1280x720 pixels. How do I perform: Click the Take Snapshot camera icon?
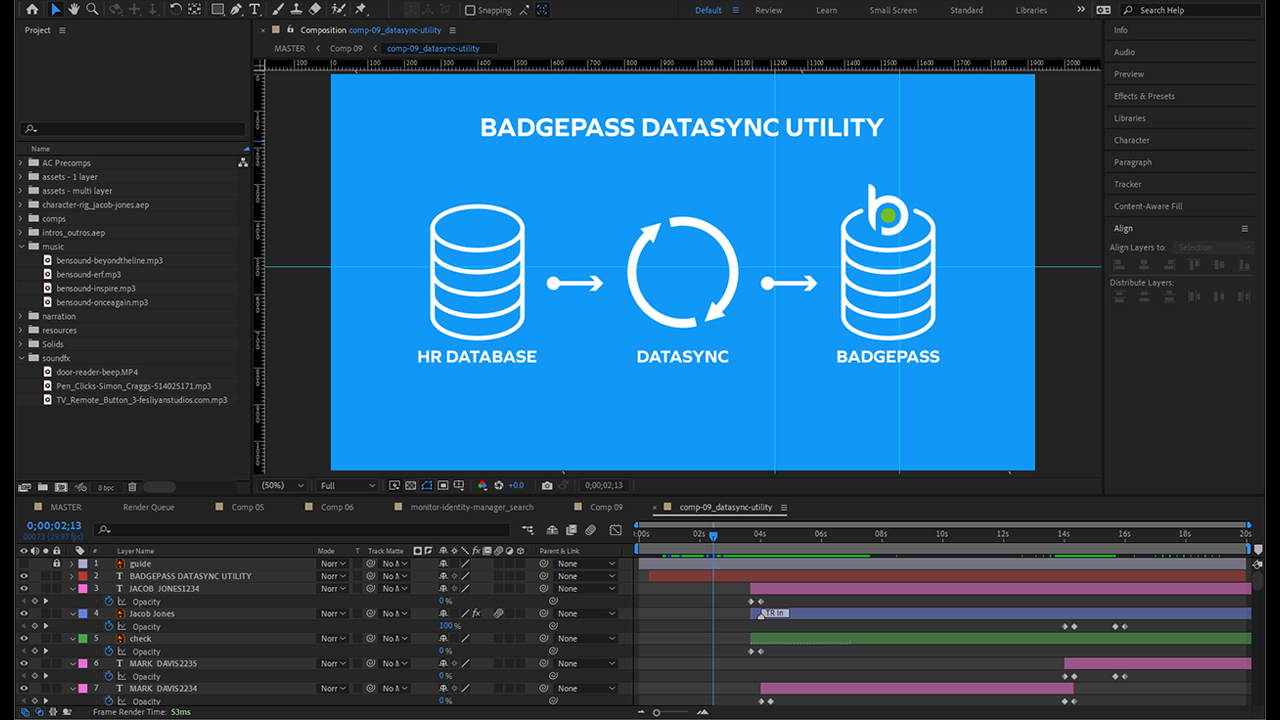pyautogui.click(x=547, y=485)
